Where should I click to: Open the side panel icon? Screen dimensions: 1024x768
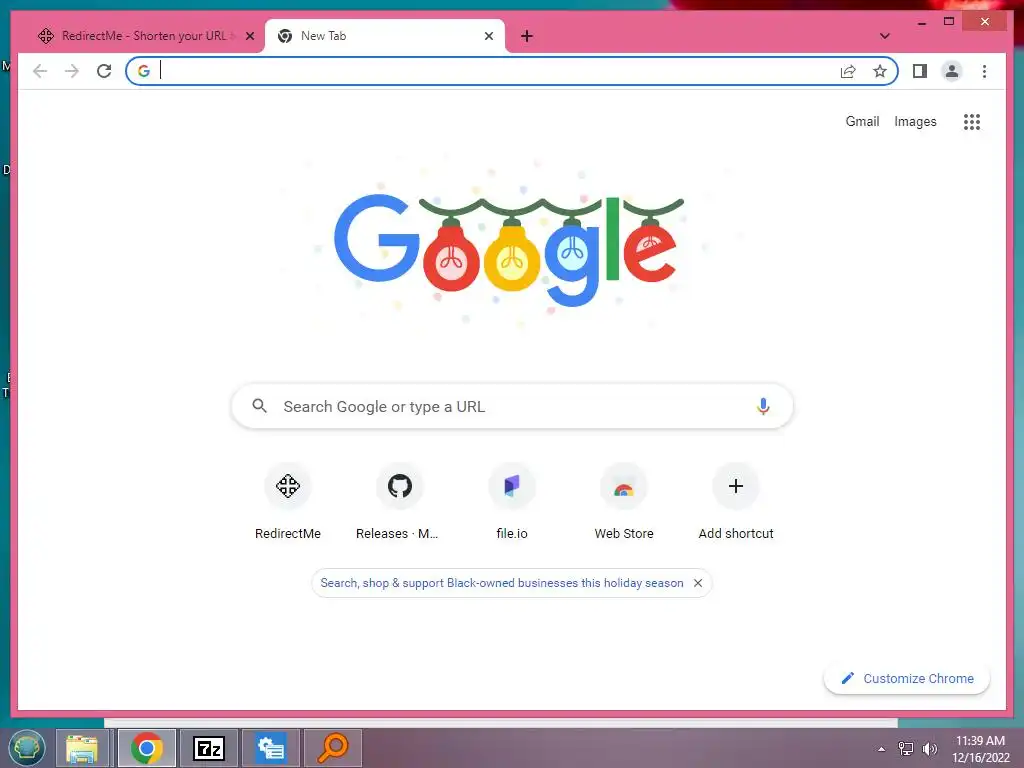click(x=920, y=71)
